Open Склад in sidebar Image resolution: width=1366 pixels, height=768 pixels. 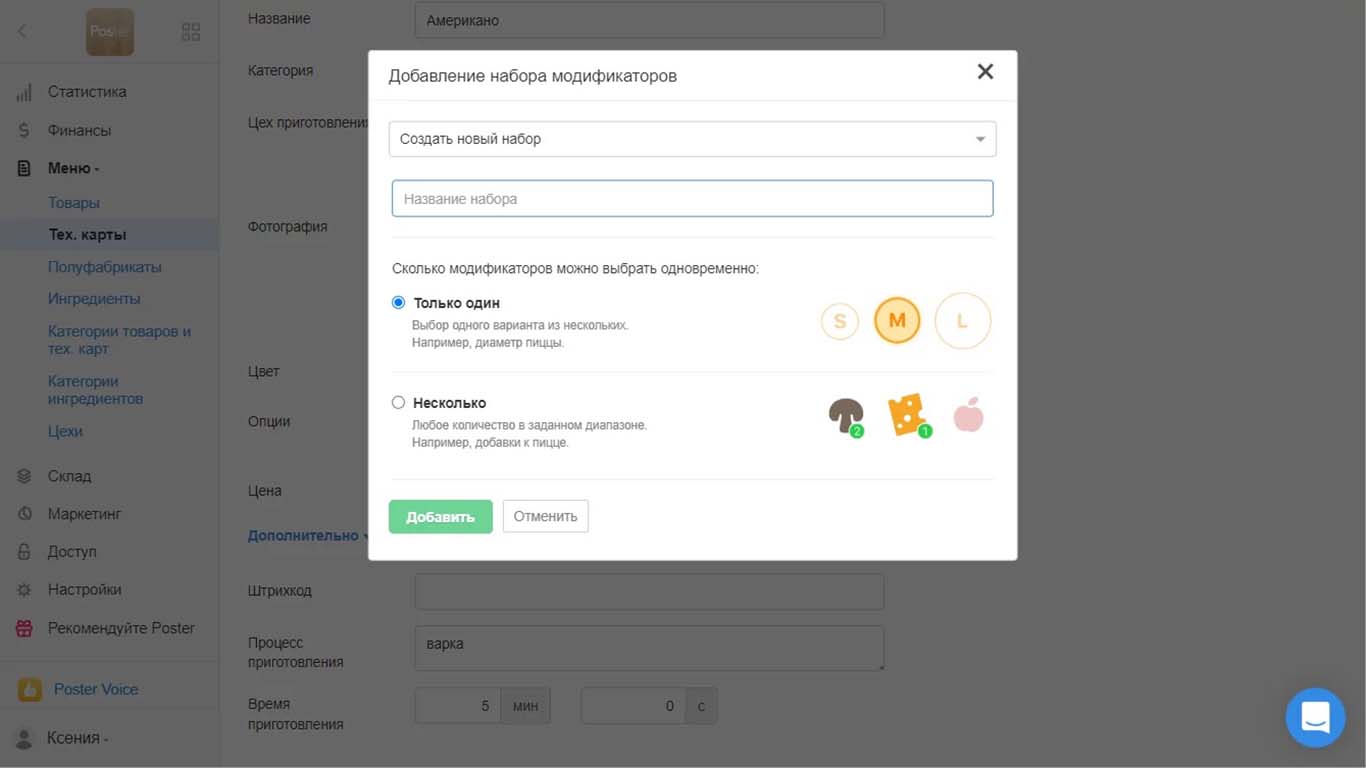pyautogui.click(x=69, y=476)
